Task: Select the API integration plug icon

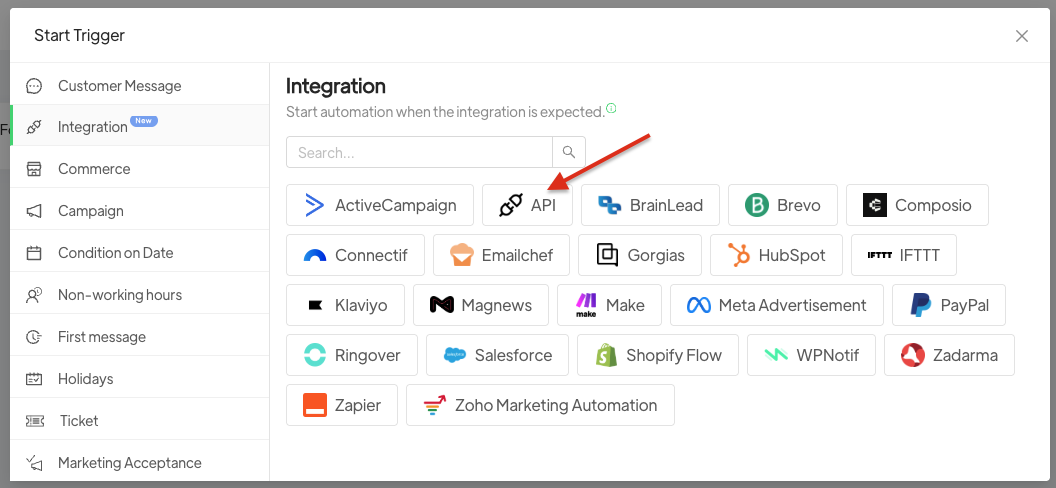Action: pyautogui.click(x=511, y=205)
